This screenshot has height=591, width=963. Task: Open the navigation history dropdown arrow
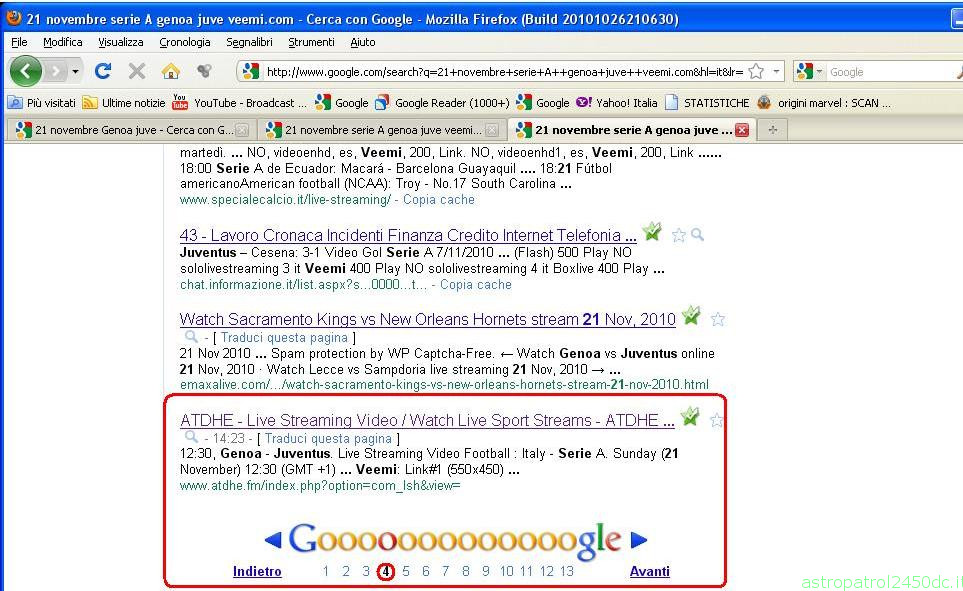75,72
